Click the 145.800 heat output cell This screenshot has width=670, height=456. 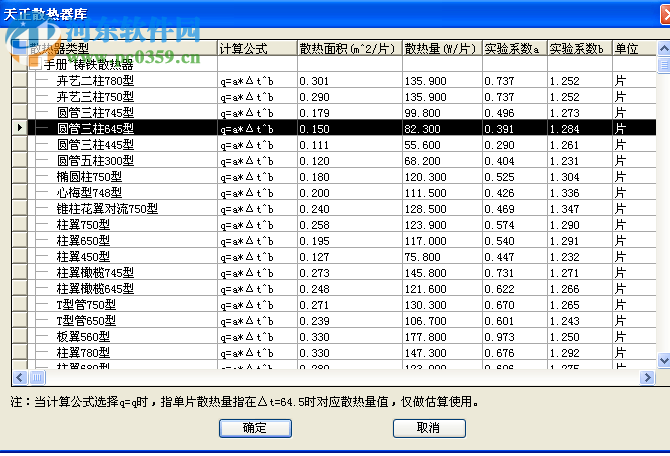point(442,273)
